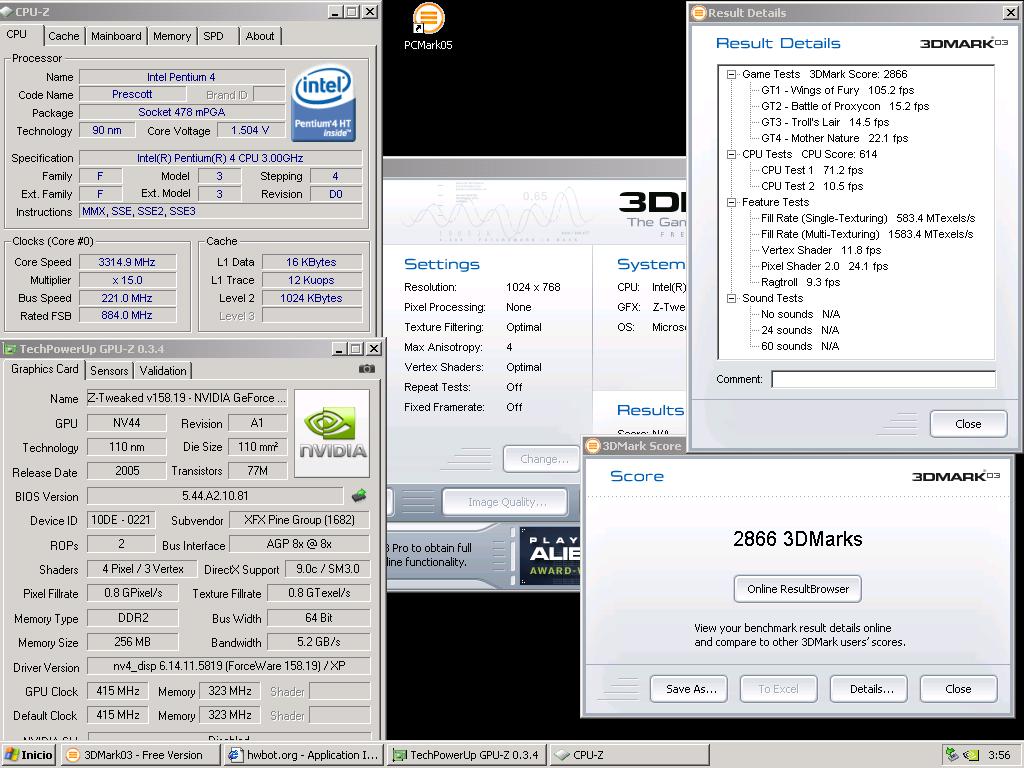This screenshot has width=1024, height=768.
Task: Select GT4 - Mother Nature row
Action: pos(834,138)
